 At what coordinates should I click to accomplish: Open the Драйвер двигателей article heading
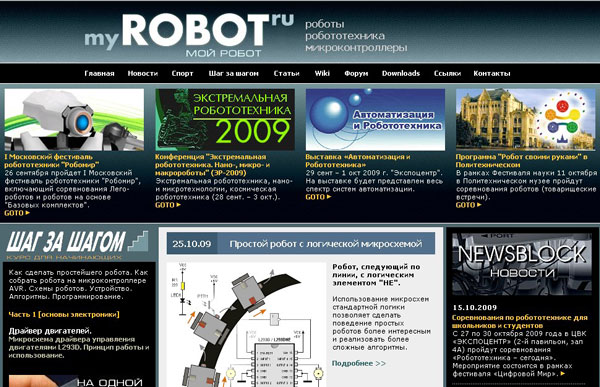(50, 331)
